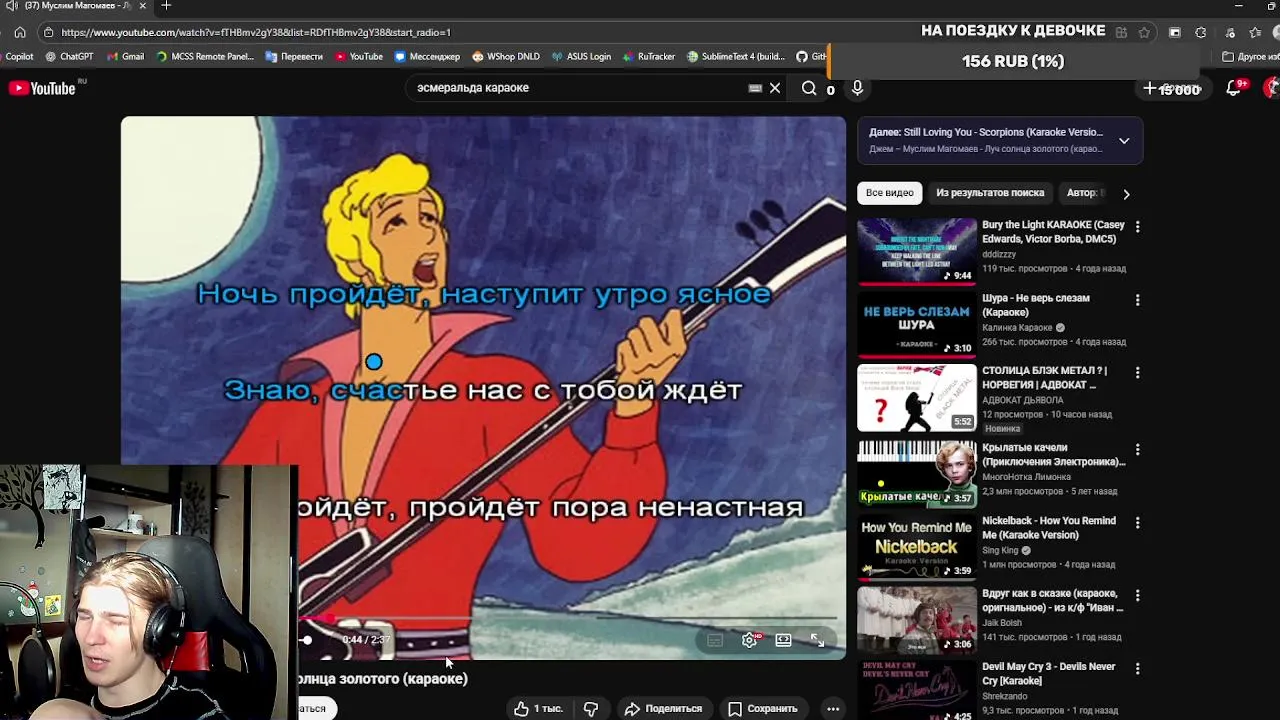This screenshot has width=1280, height=720.
Task: Add page to favorites star
Action: tap(1144, 32)
